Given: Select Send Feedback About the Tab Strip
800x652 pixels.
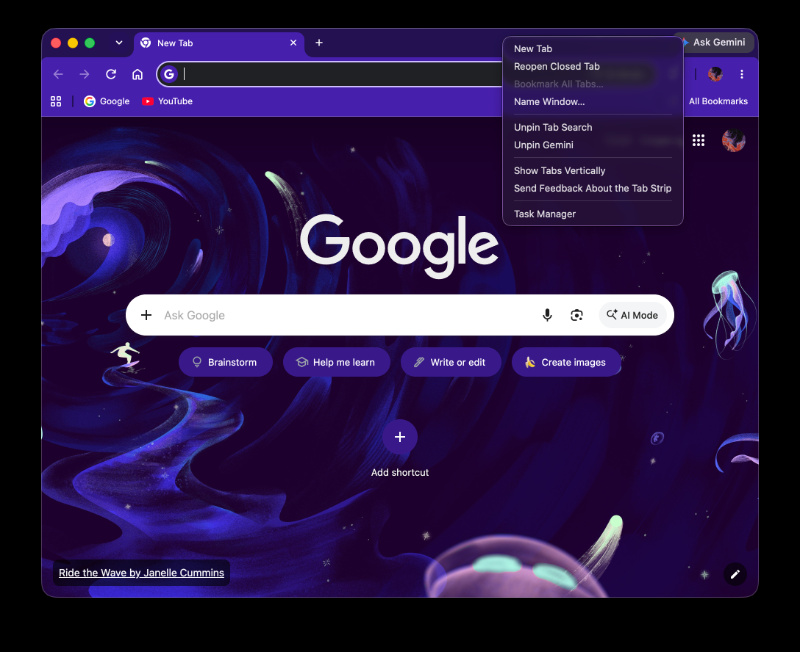Looking at the screenshot, I should pyautogui.click(x=593, y=188).
